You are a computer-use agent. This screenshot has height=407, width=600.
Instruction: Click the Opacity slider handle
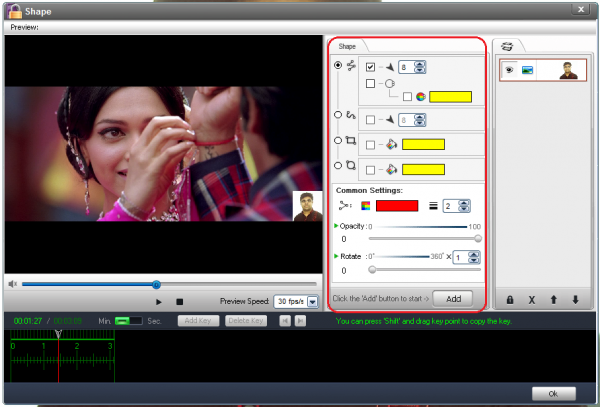[x=478, y=239]
